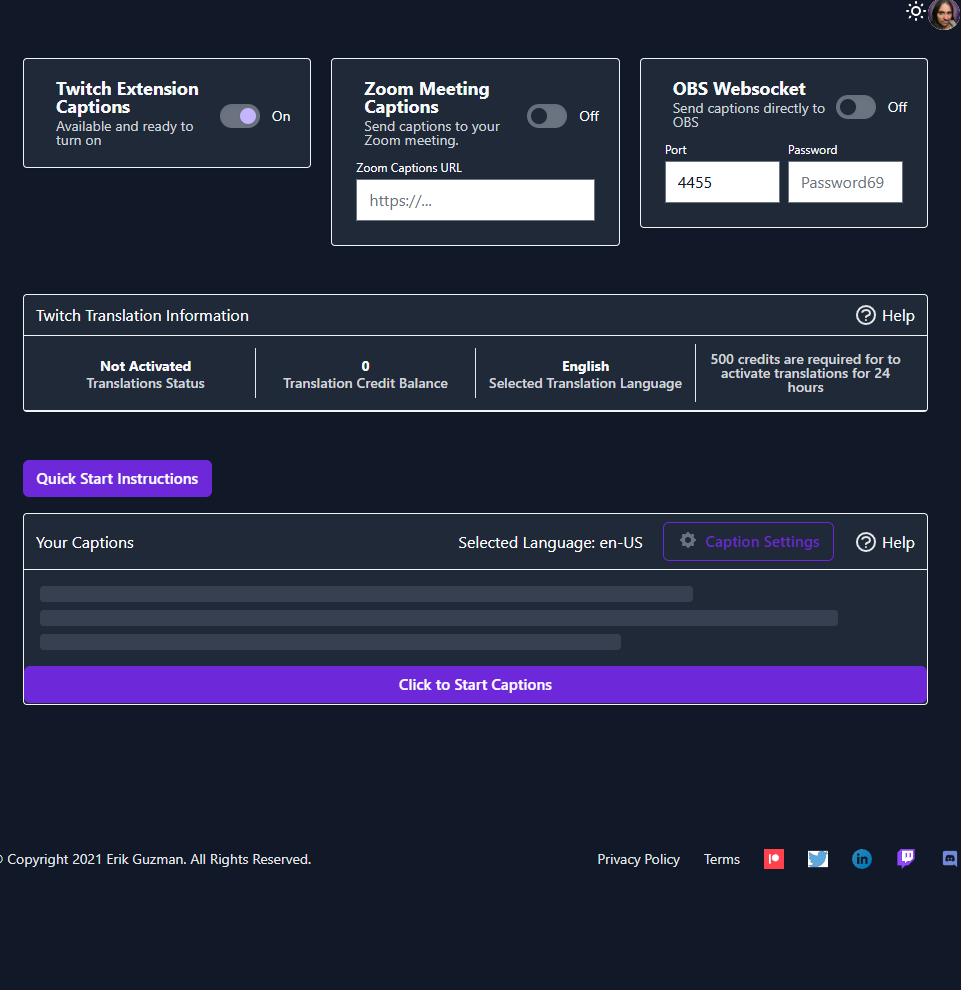Click the 'Twitch Translation Information' heading
Image resolution: width=961 pixels, height=990 pixels.
coord(142,316)
